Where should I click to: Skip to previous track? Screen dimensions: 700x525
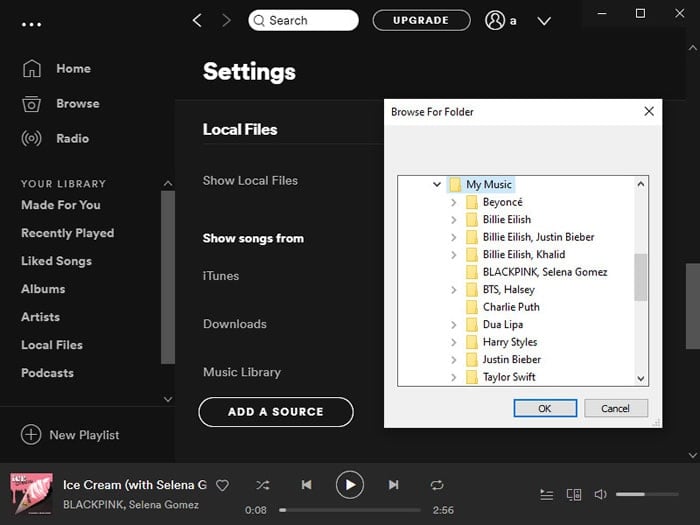306,485
